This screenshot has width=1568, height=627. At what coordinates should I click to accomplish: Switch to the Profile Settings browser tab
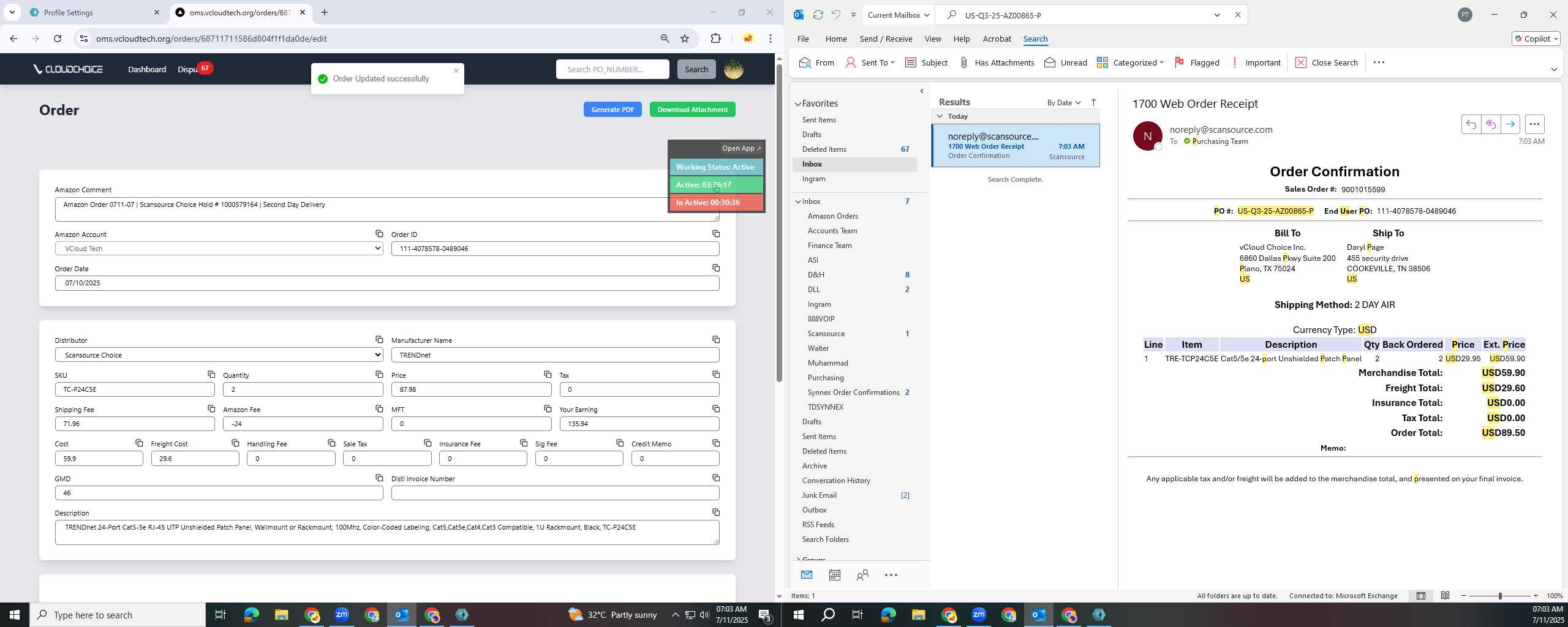(x=95, y=12)
